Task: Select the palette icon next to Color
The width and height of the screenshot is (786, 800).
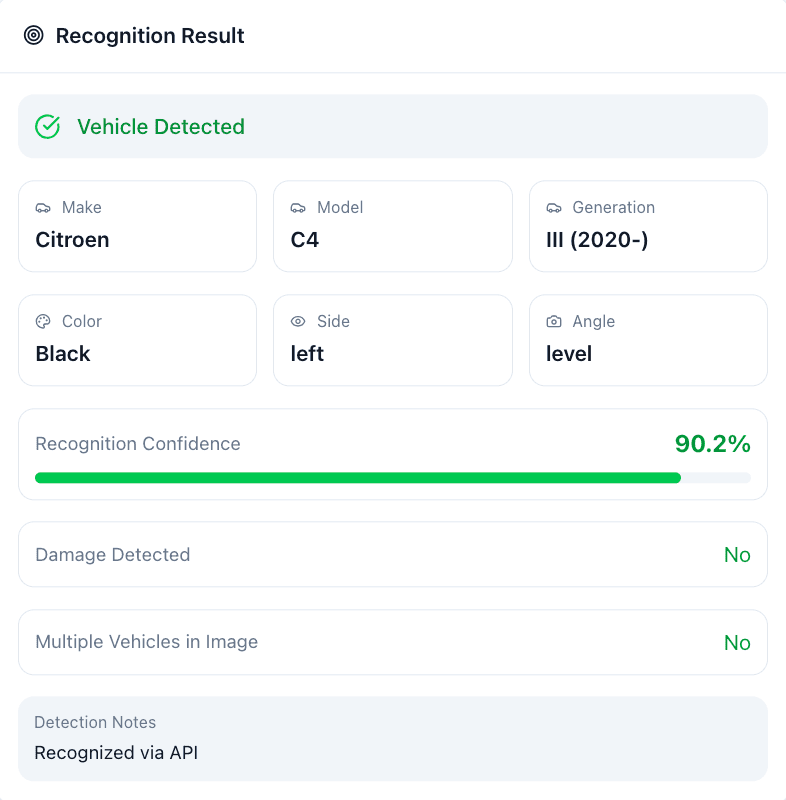Action: coord(42,321)
